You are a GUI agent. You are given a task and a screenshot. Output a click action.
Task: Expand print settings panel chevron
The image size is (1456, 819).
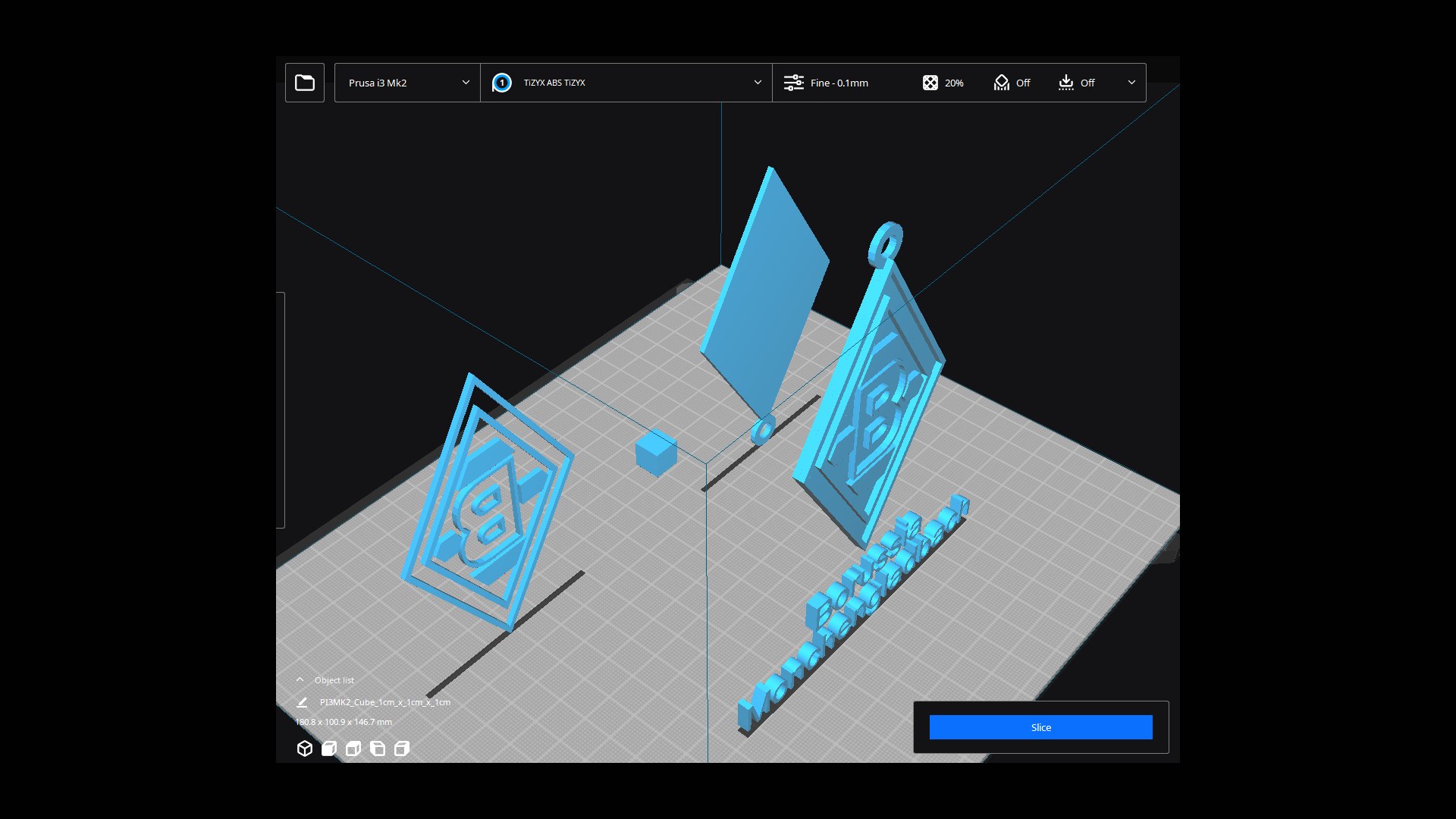click(x=1131, y=83)
